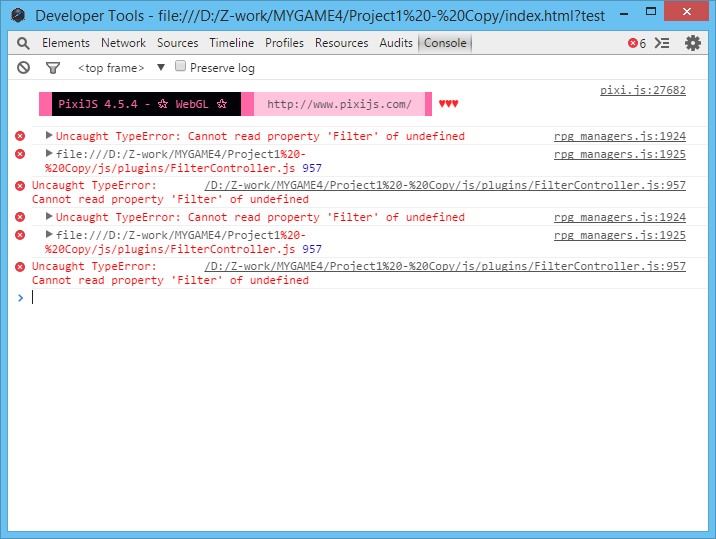This screenshot has width=716, height=539.
Task: Switch to the Network tab
Action: tap(123, 43)
